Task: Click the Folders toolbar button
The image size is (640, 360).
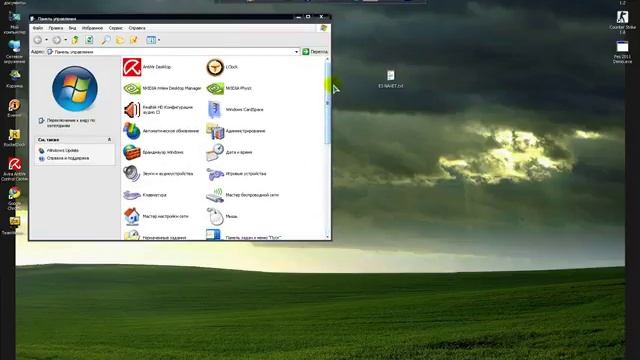Action: (x=120, y=40)
